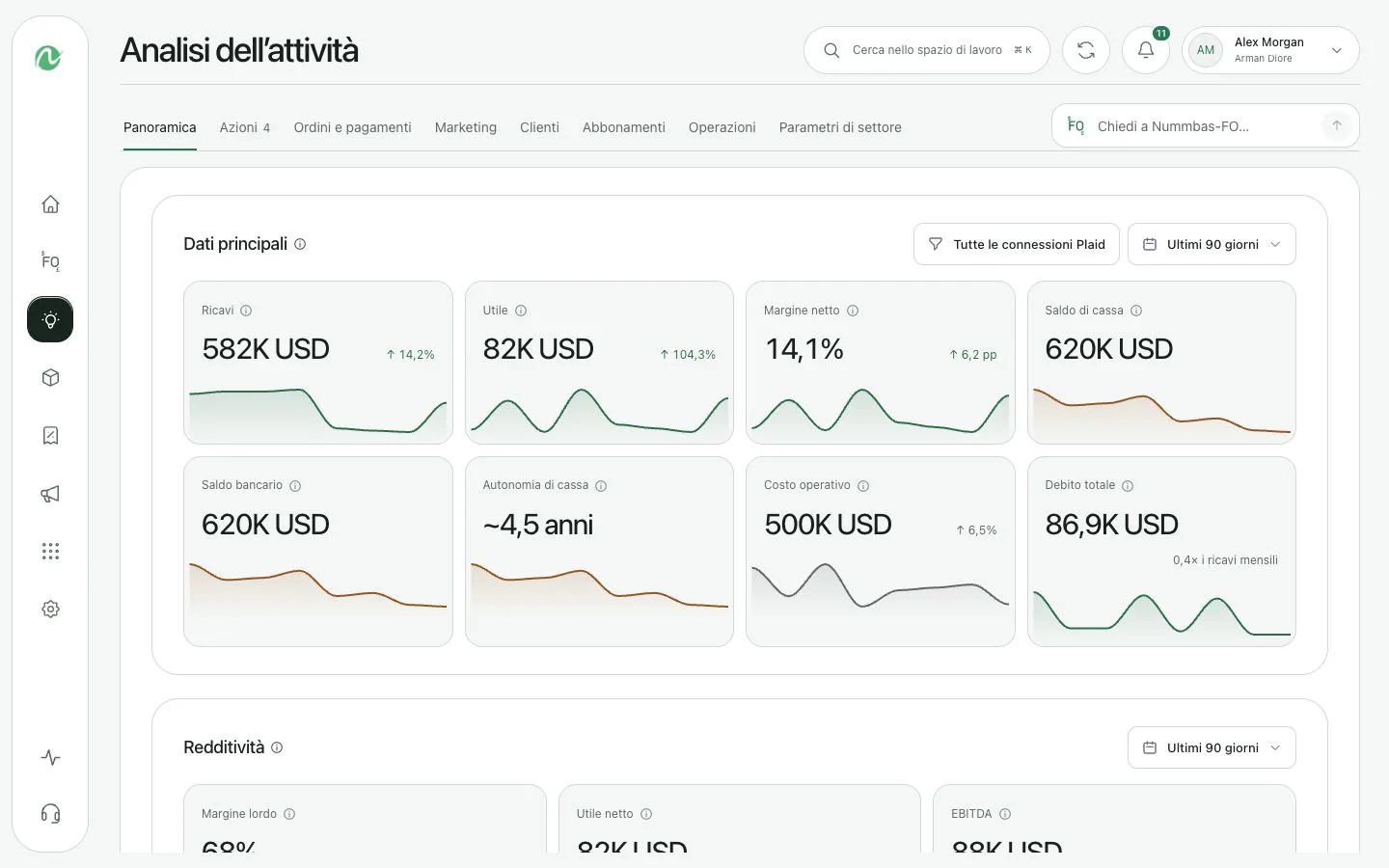Viewport: 1389px width, 868px height.
Task: Click the Analisi dell'attività page title
Action: [239, 50]
